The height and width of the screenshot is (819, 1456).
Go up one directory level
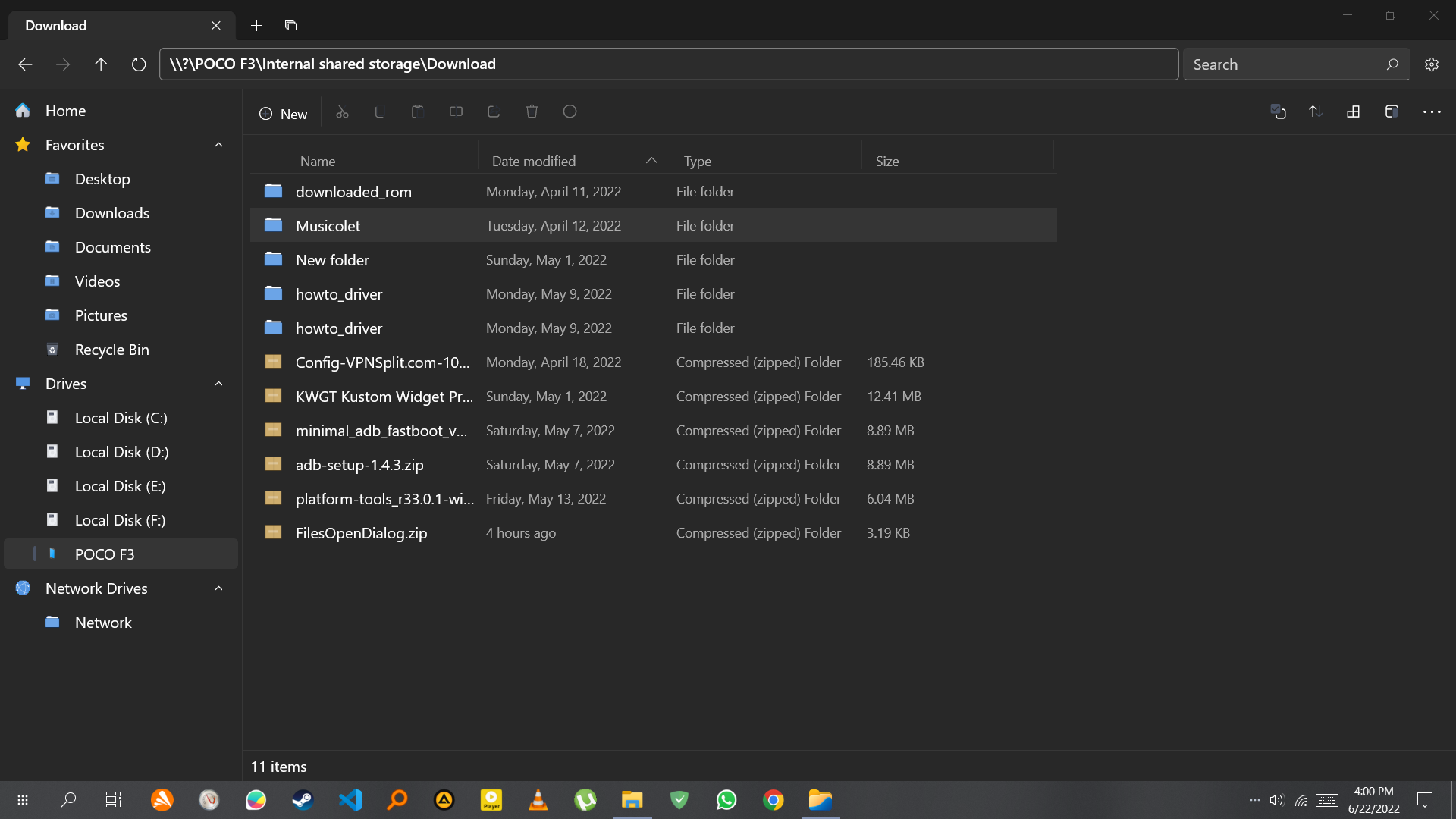100,64
